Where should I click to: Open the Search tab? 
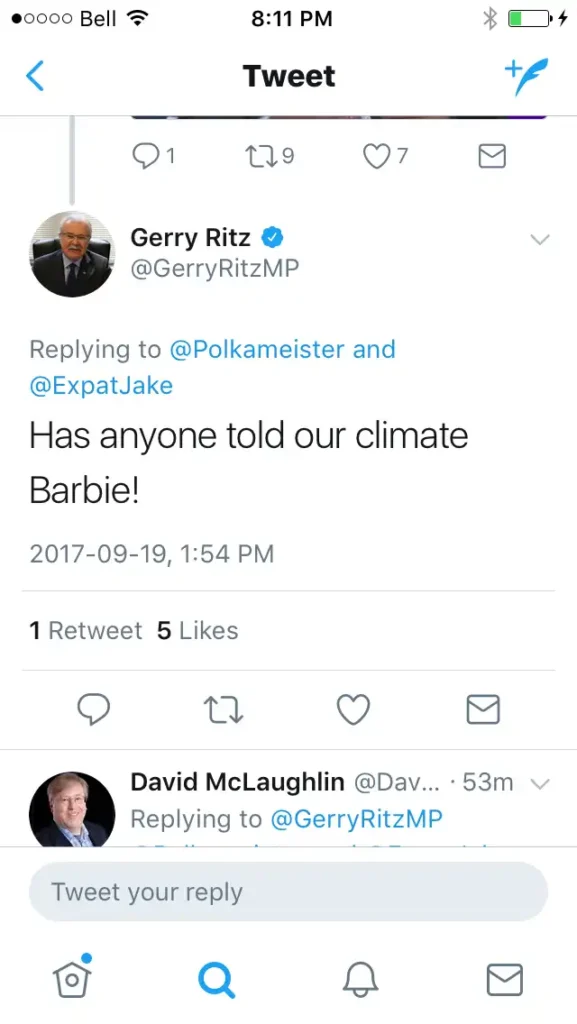pyautogui.click(x=217, y=980)
